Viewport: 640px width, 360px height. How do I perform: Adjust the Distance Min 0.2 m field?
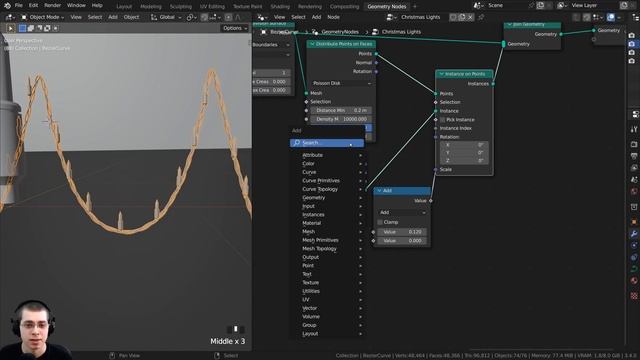tap(341, 110)
